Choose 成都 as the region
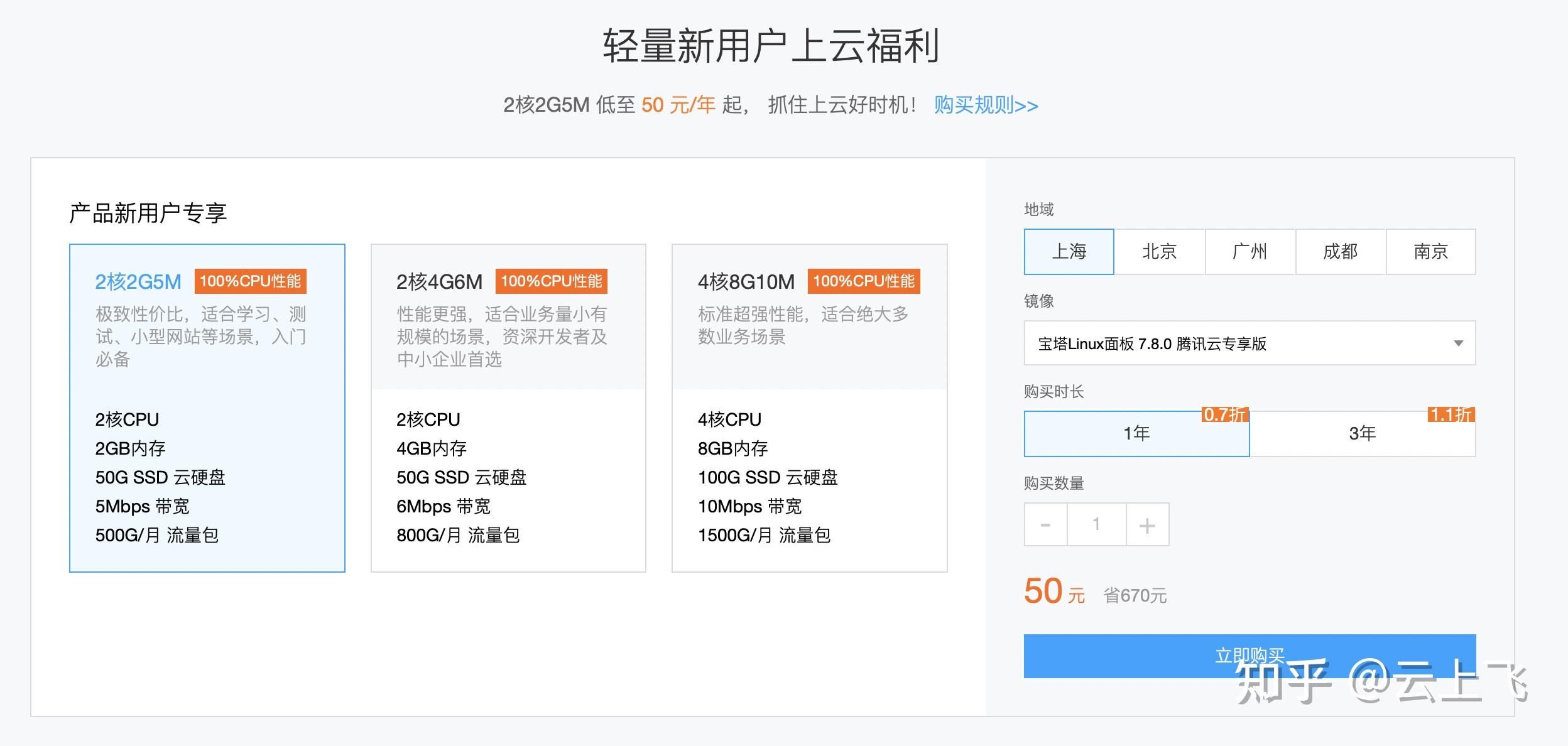The image size is (1568, 746). pyautogui.click(x=1340, y=252)
